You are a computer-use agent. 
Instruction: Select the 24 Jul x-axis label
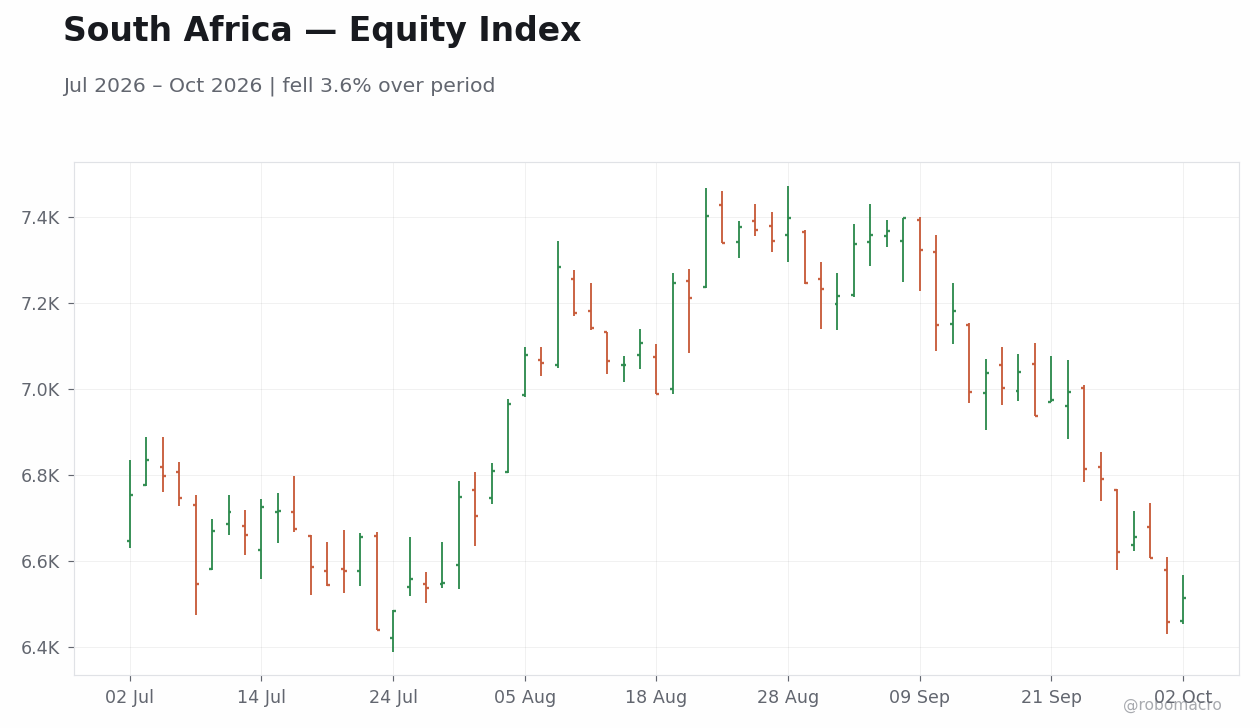[x=393, y=698]
